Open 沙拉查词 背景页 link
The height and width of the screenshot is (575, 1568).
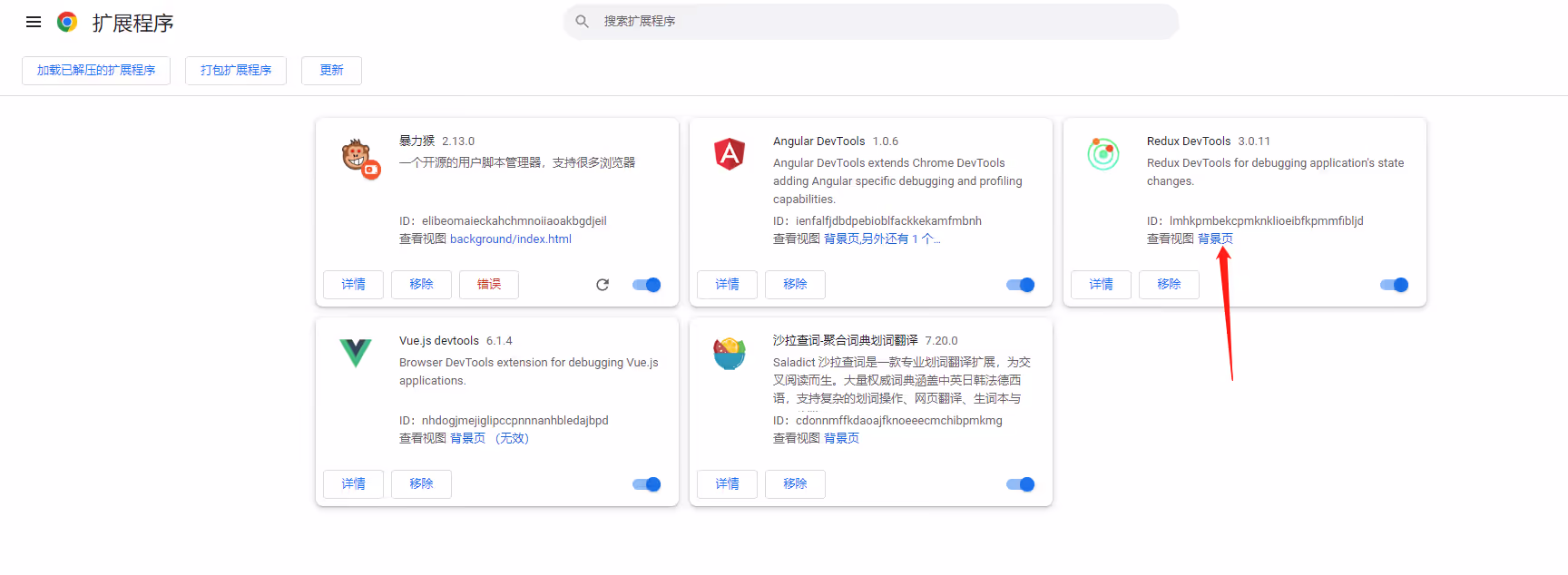point(841,439)
